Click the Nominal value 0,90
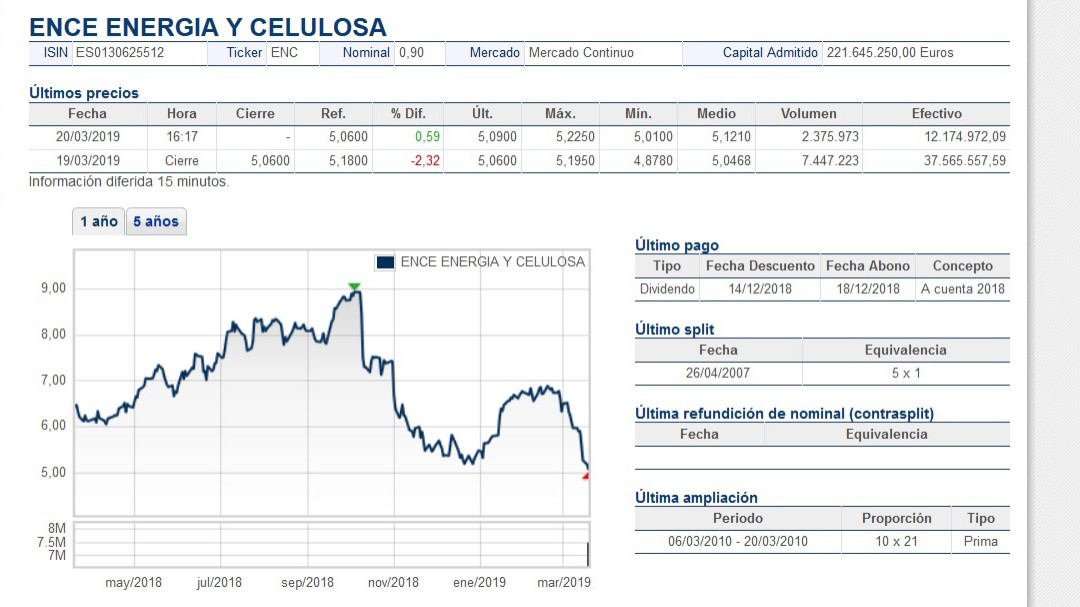This screenshot has width=1080, height=607. (x=411, y=52)
